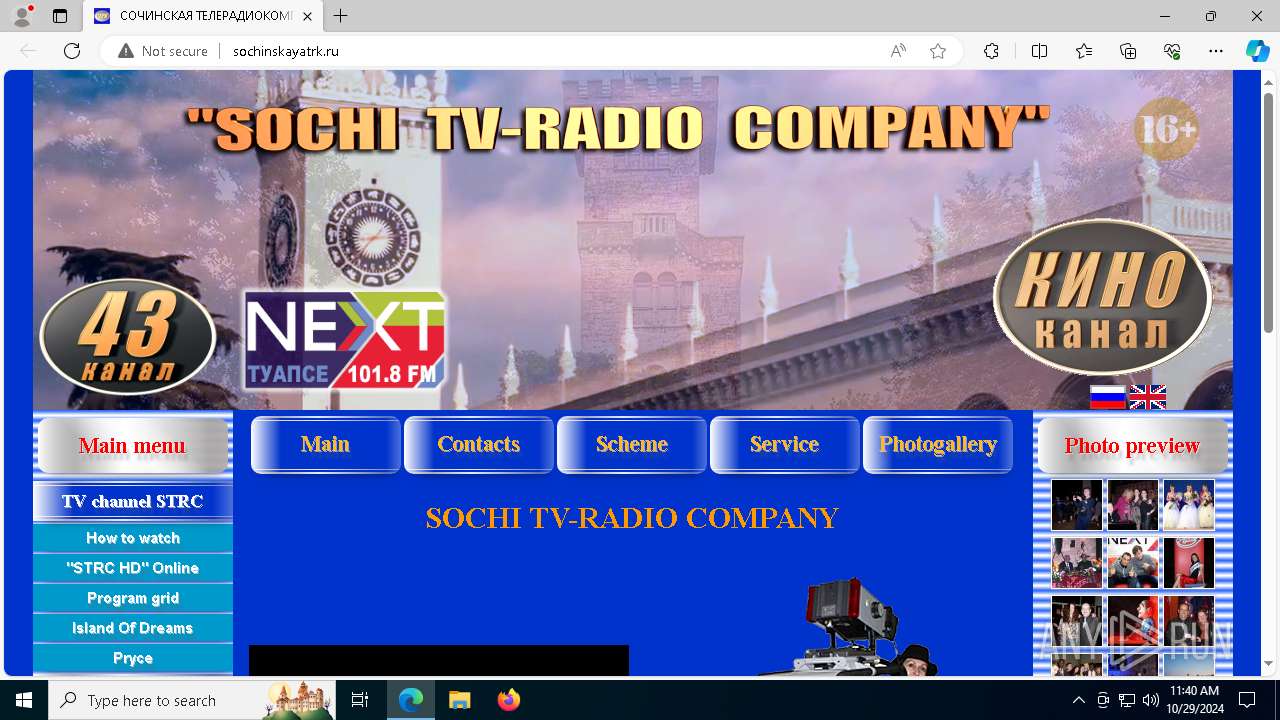Open the browser profile icon
Viewport: 1280px width, 720px height.
pos(22,16)
